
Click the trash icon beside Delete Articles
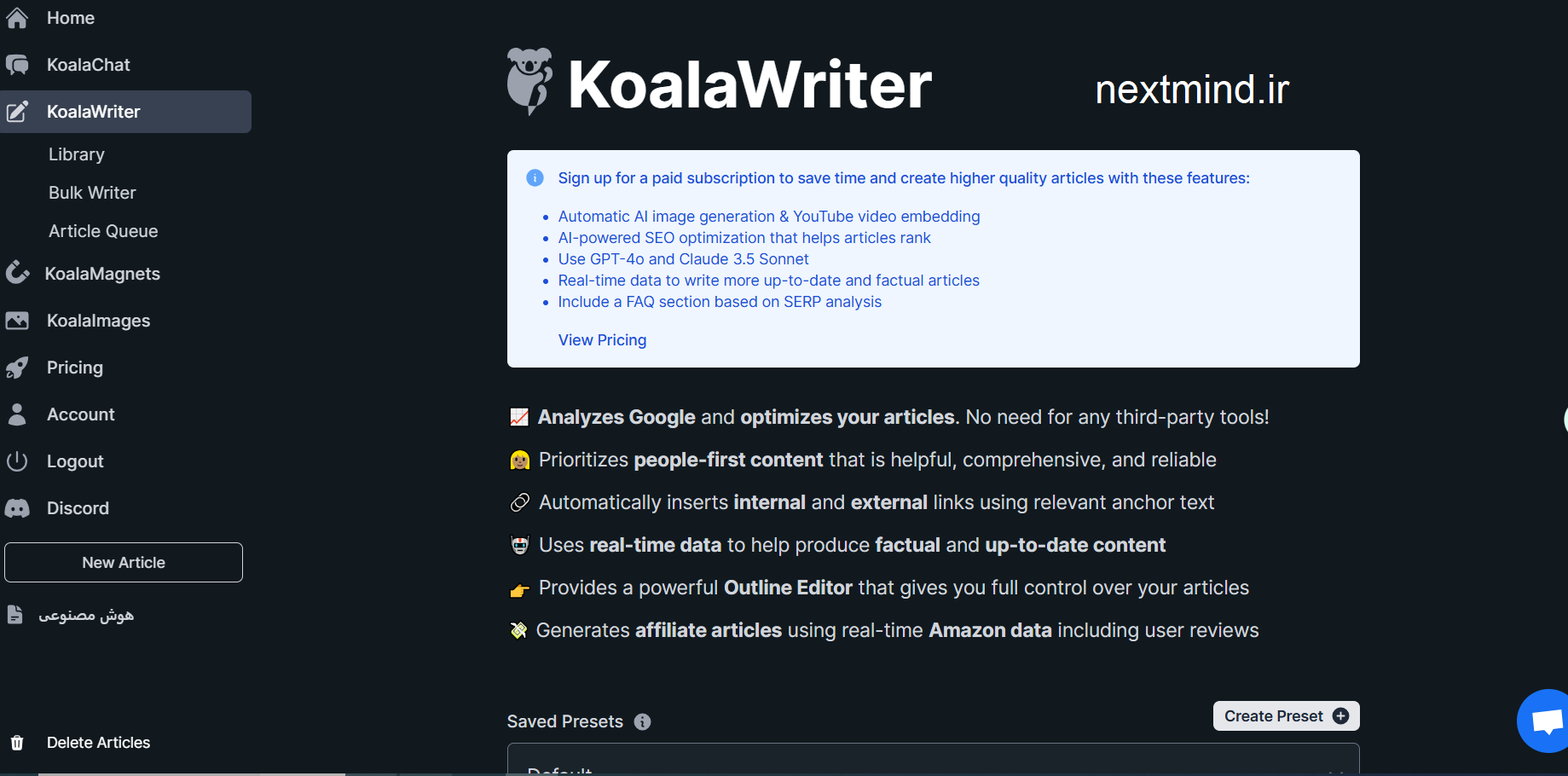click(x=17, y=743)
